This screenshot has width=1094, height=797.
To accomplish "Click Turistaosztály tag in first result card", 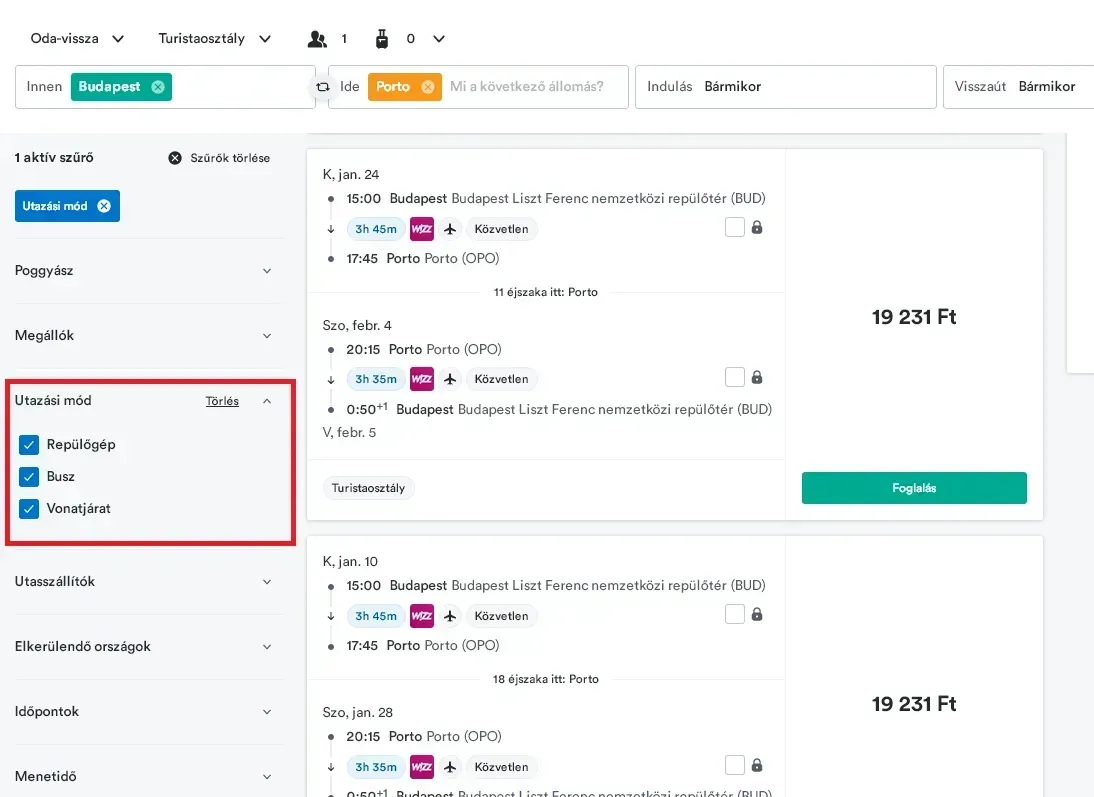I will pos(368,488).
